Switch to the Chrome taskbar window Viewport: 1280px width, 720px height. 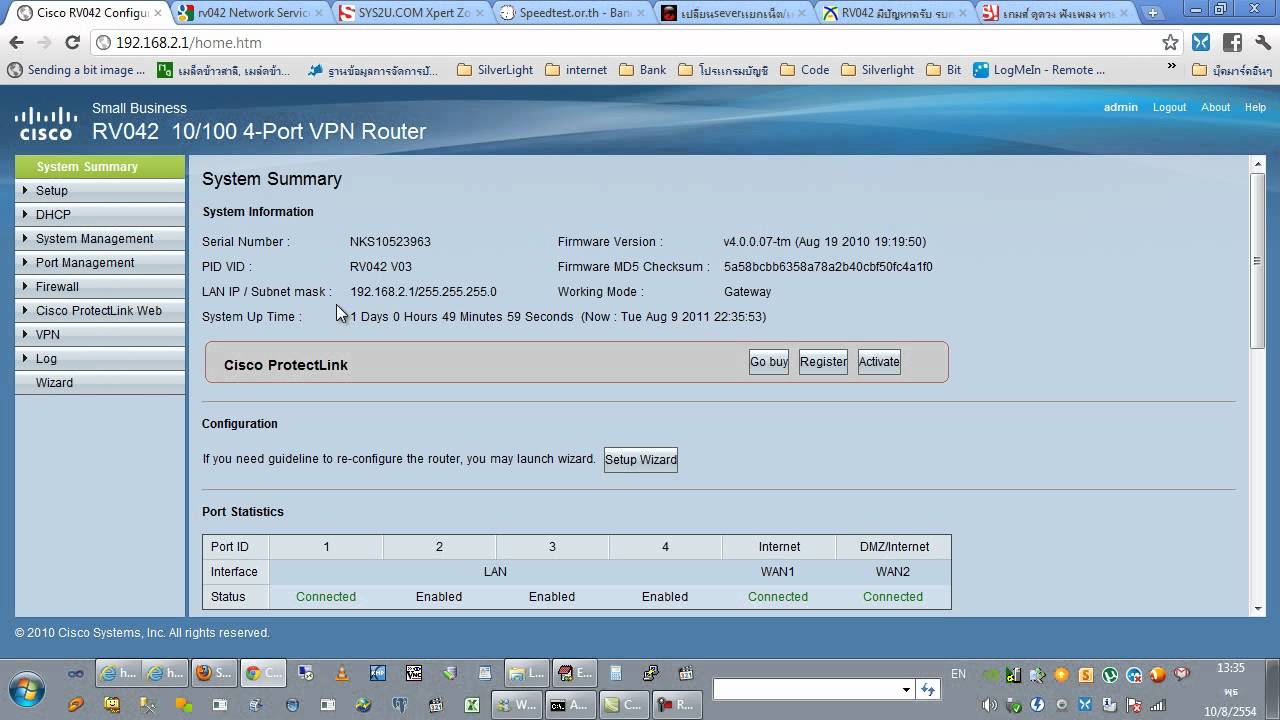click(x=263, y=673)
